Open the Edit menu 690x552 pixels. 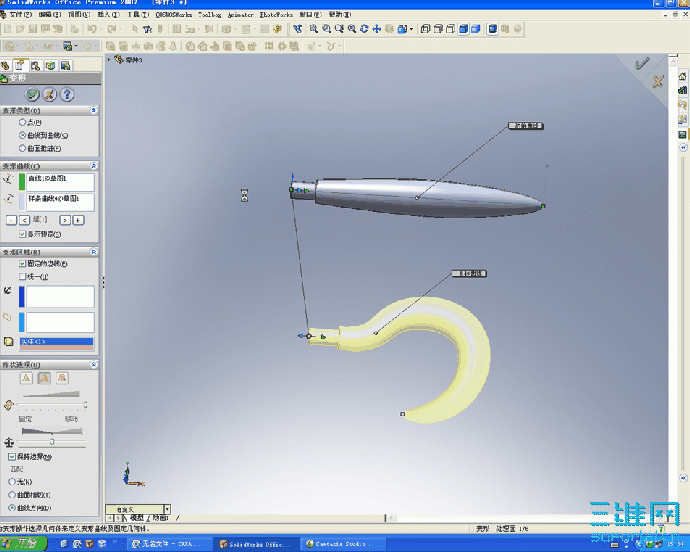point(50,15)
